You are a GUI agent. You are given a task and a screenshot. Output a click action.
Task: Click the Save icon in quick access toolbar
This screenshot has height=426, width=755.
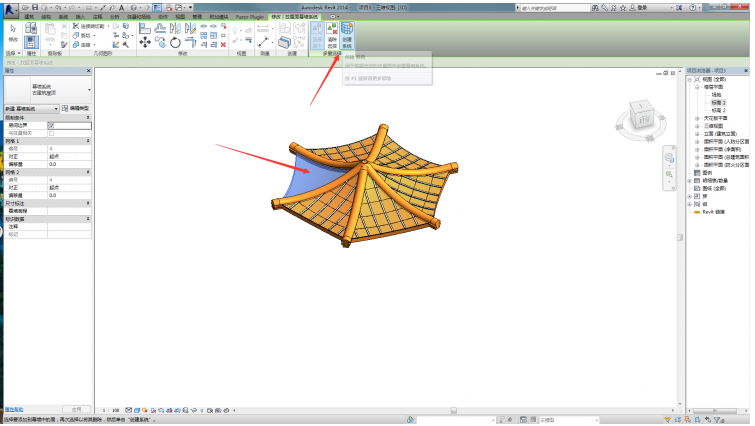[x=35, y=8]
